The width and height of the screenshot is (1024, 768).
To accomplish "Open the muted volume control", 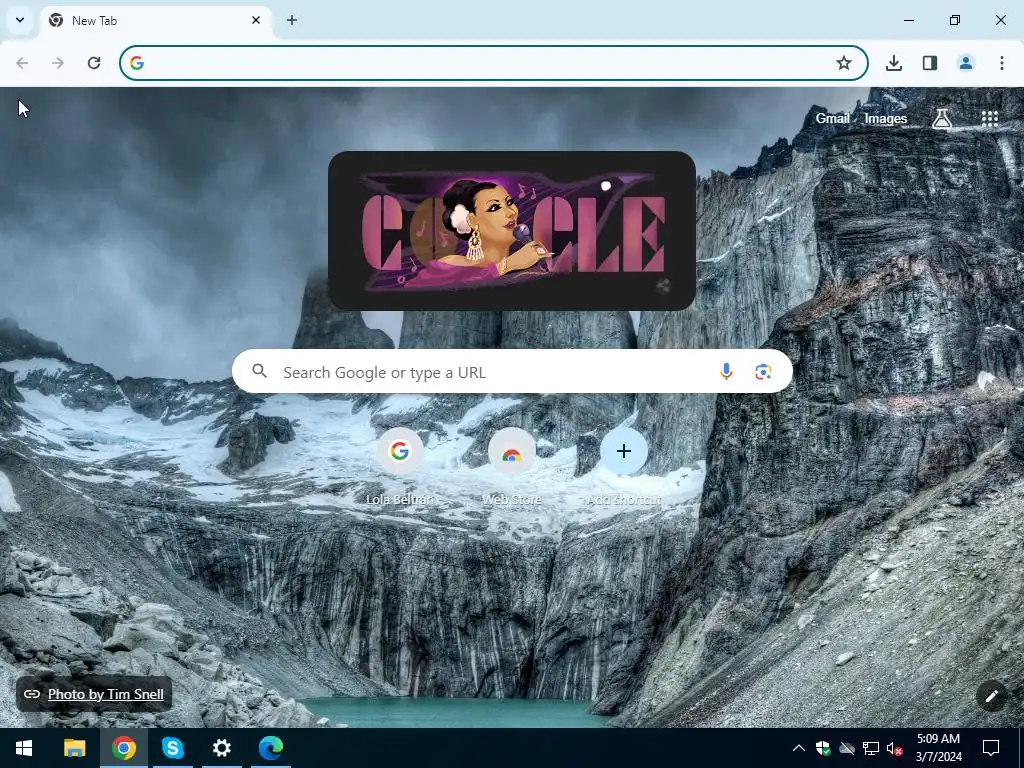I will [895, 748].
